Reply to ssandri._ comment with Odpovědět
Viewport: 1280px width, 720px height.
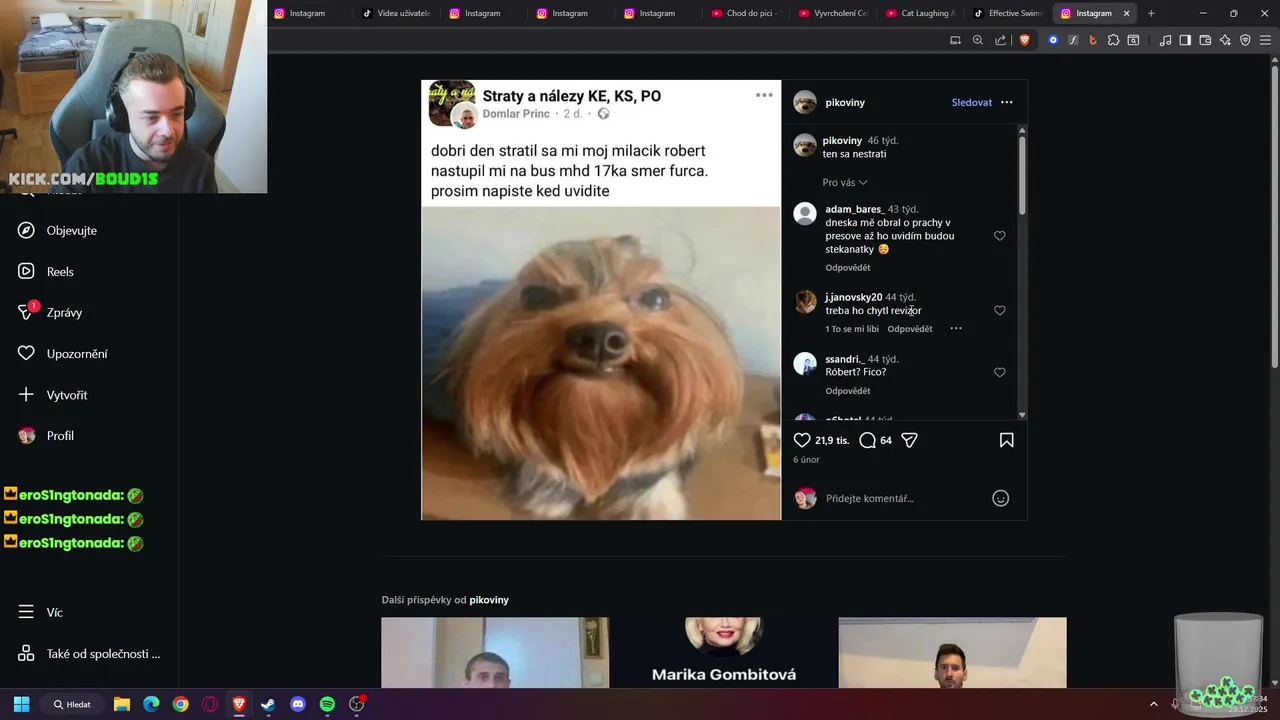click(x=848, y=391)
